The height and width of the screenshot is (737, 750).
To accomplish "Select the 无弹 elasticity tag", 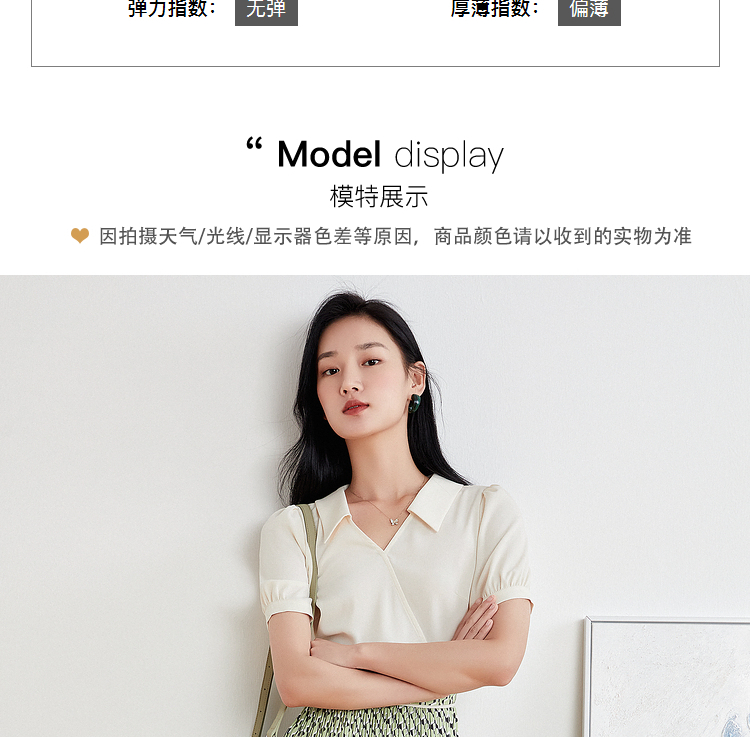I will click(266, 10).
